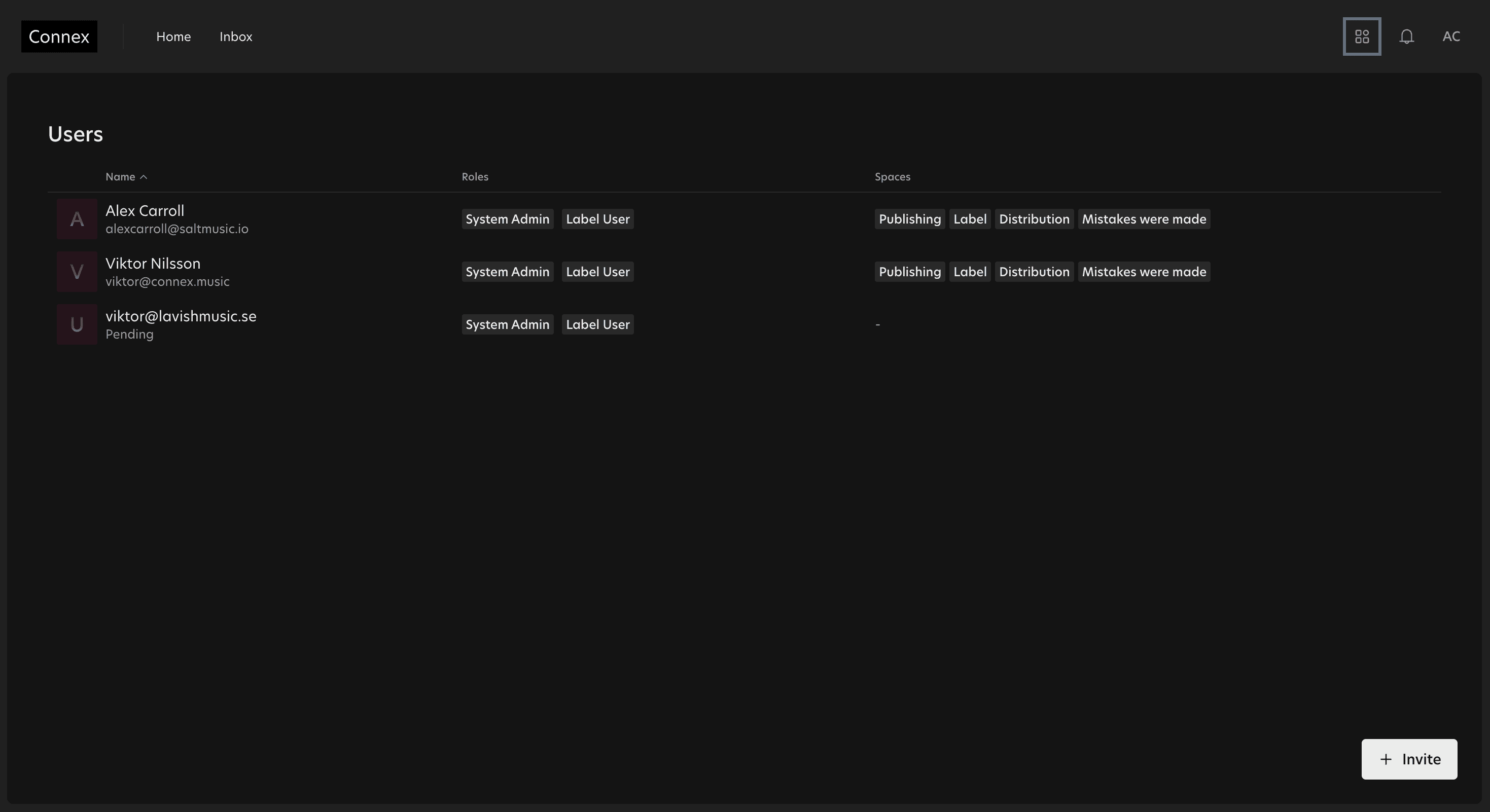Click Viktor Nilsson's Distribution space tag
This screenshot has height=812, width=1490.
[1034, 272]
